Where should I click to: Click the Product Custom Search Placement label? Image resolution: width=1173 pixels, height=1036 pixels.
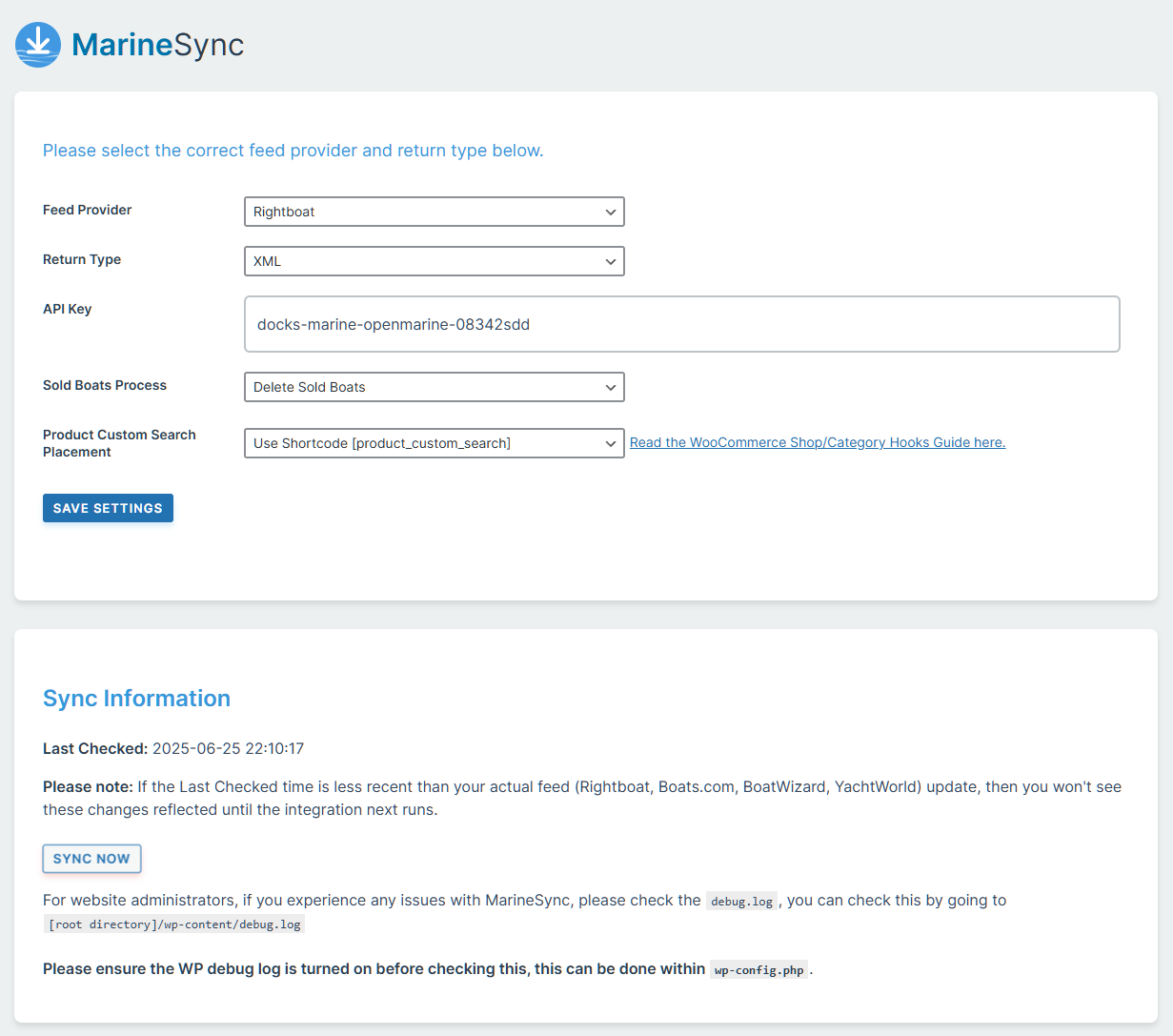pos(119,443)
